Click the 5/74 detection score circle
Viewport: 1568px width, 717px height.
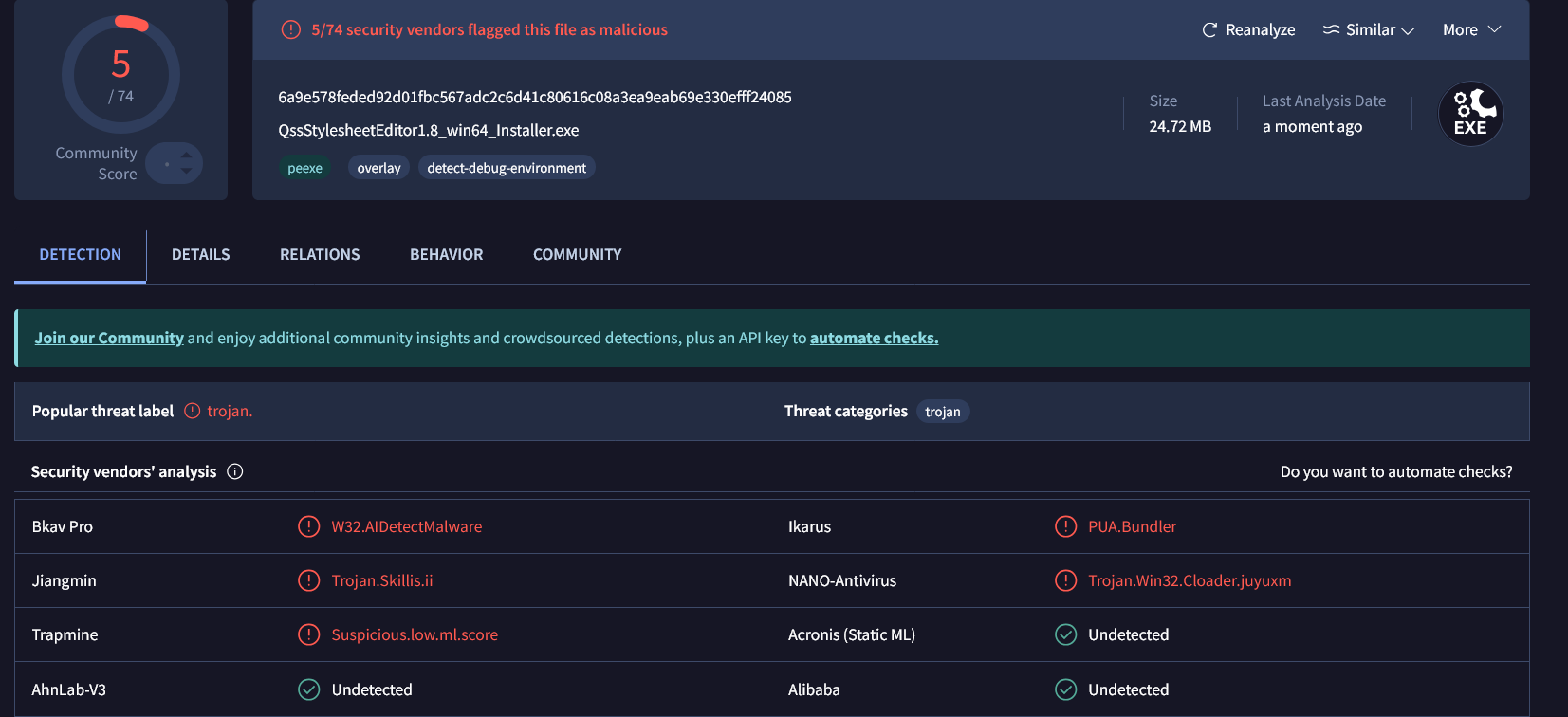(120, 74)
